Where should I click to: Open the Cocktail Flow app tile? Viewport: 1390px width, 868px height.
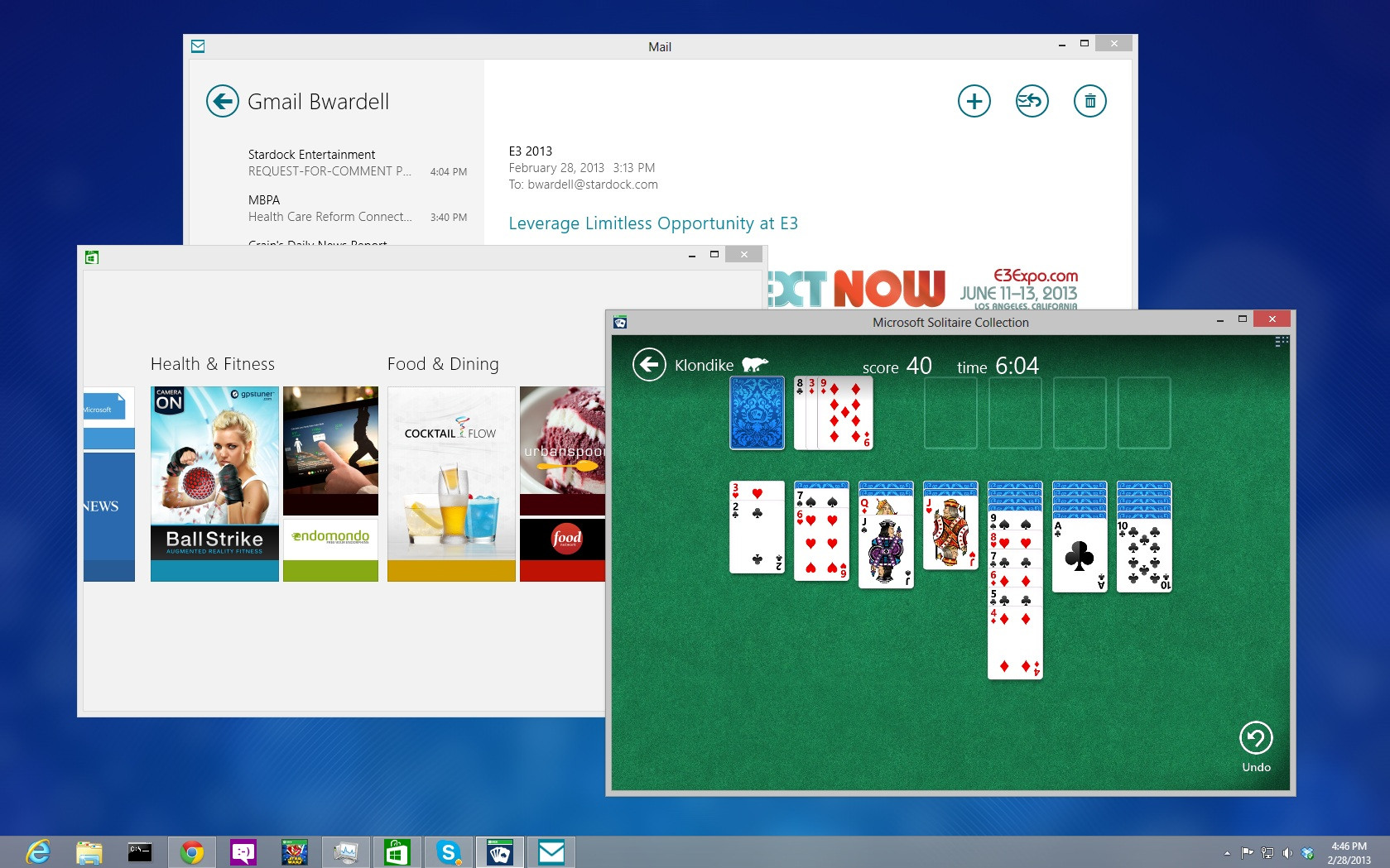(451, 484)
